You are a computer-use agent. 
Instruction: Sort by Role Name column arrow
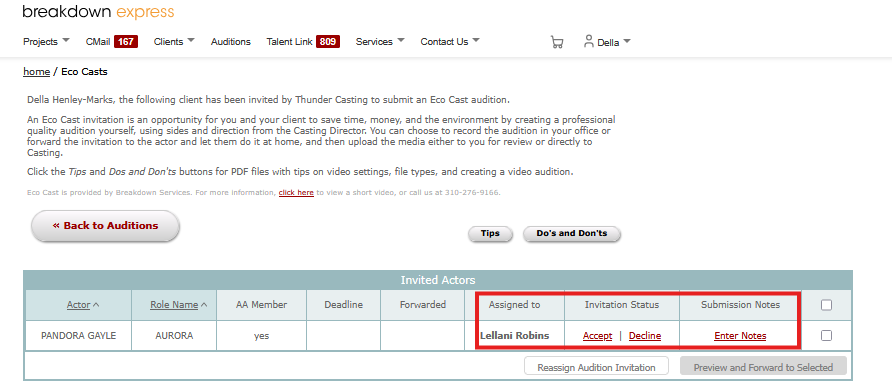[204, 305]
